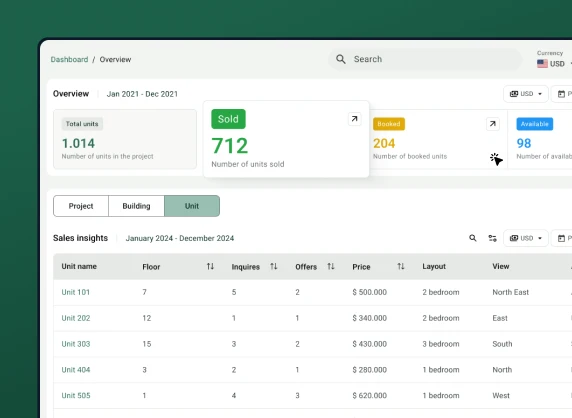Select the Unit tab
Screen dimensions: 572x418
point(192,206)
